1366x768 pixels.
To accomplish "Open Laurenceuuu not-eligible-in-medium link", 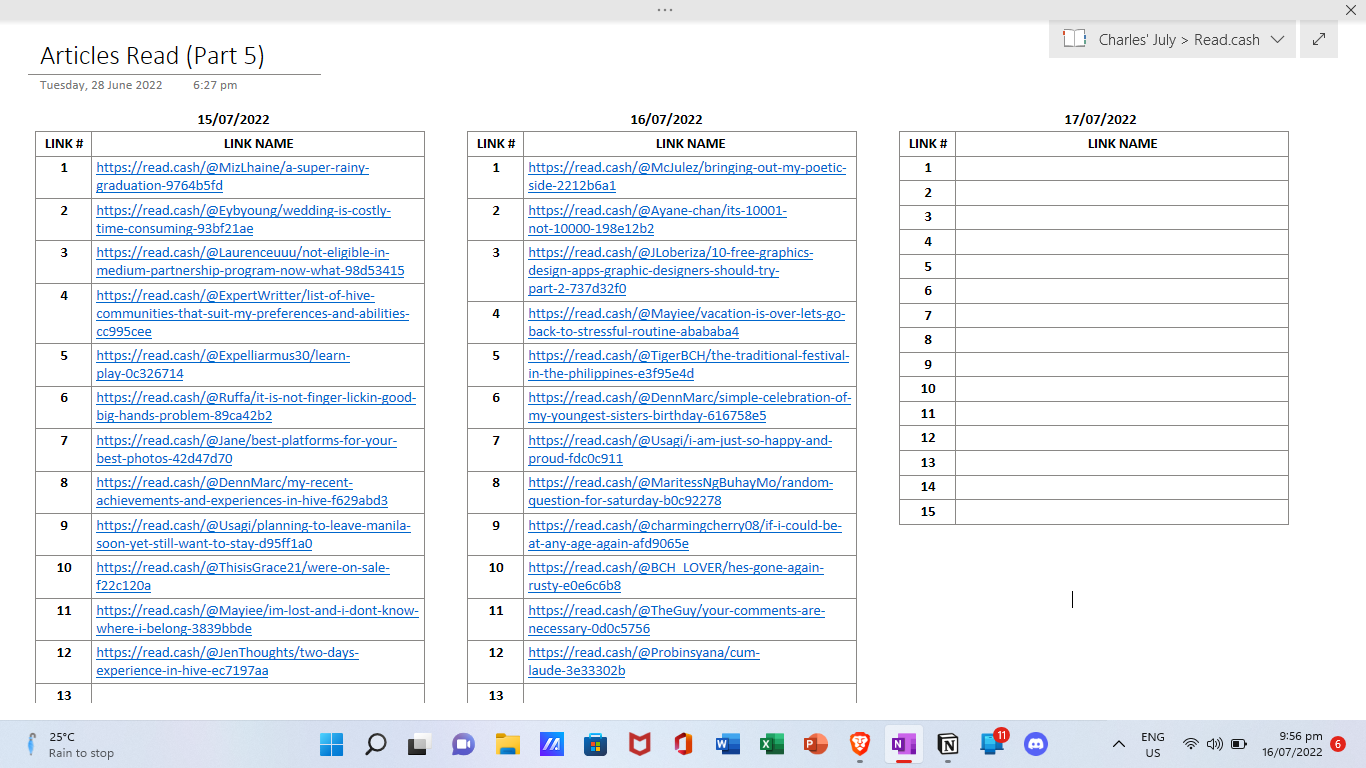I will point(250,261).
